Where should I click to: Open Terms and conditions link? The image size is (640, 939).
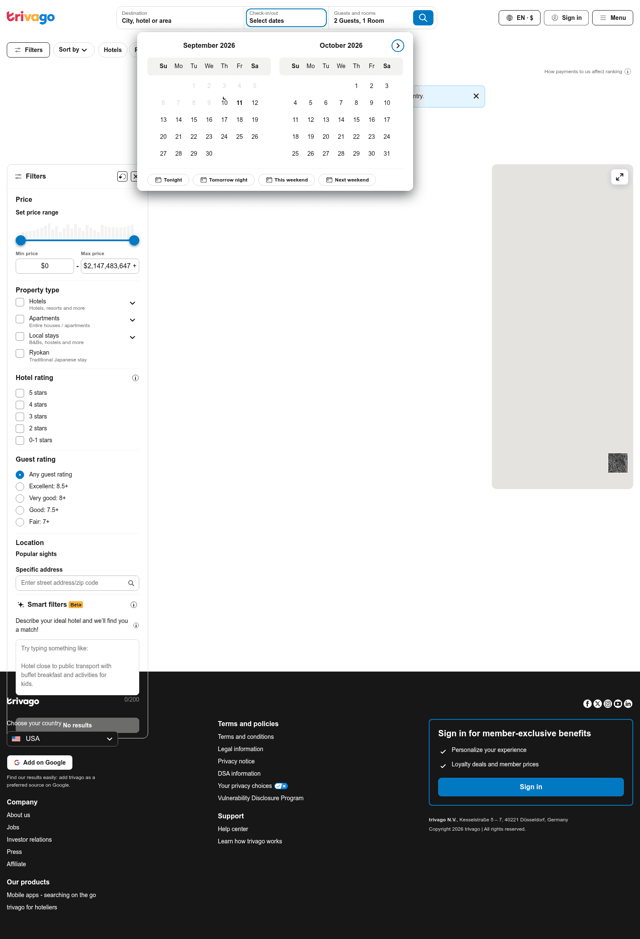(245, 737)
